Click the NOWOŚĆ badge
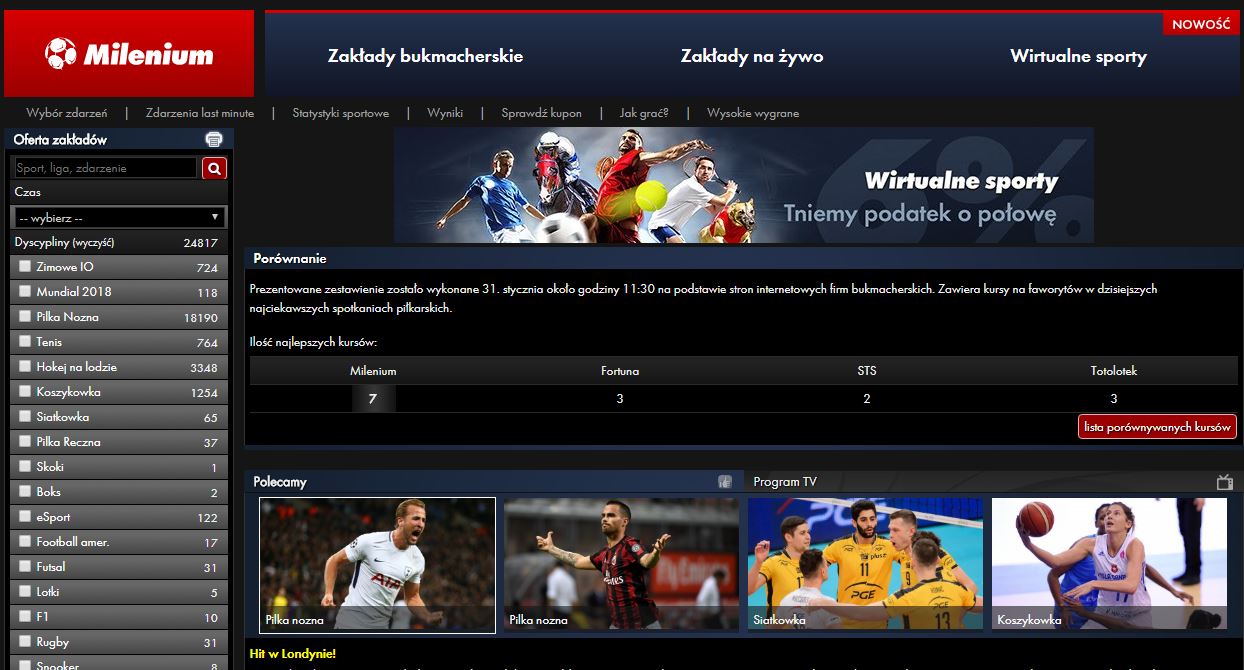1244x670 pixels. tap(1201, 25)
